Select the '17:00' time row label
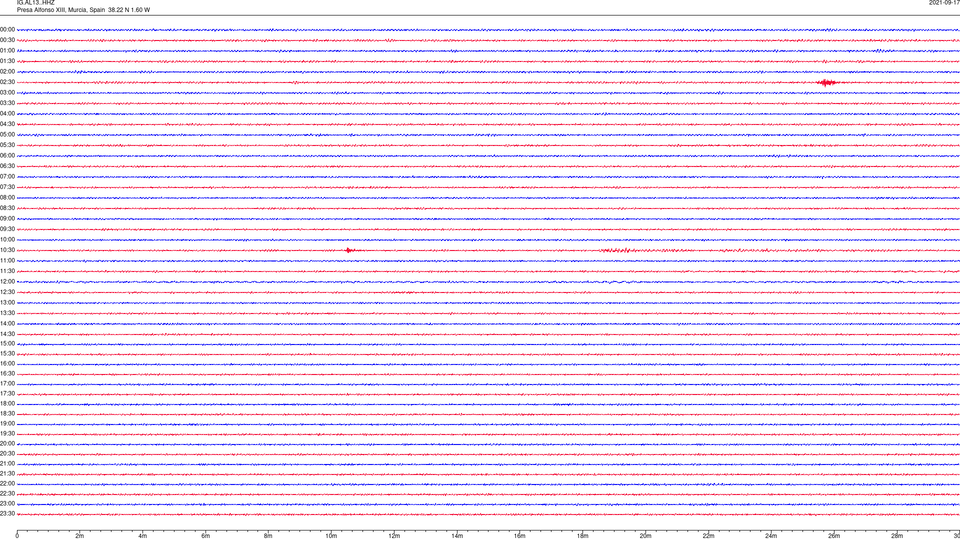The image size is (960, 540). (7, 384)
